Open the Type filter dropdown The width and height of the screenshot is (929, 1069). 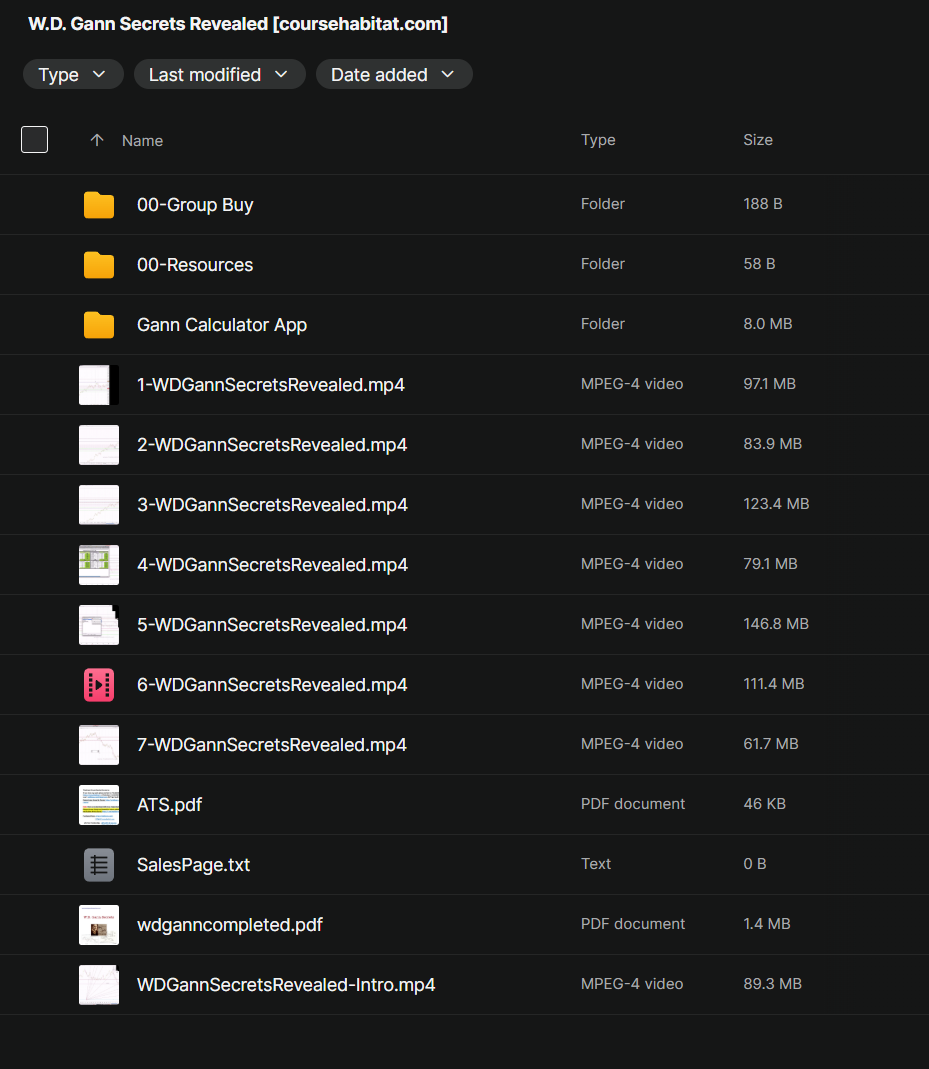pyautogui.click(x=73, y=75)
